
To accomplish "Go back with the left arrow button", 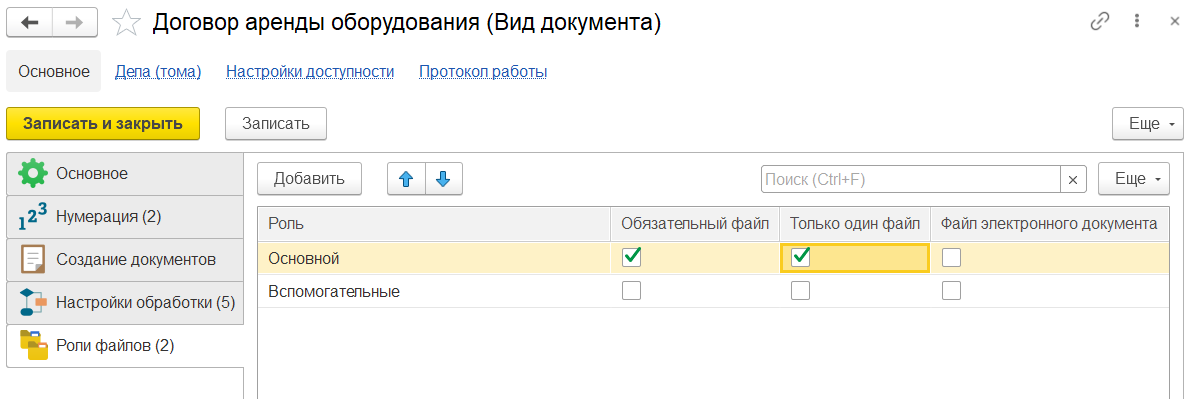I will click(x=30, y=23).
